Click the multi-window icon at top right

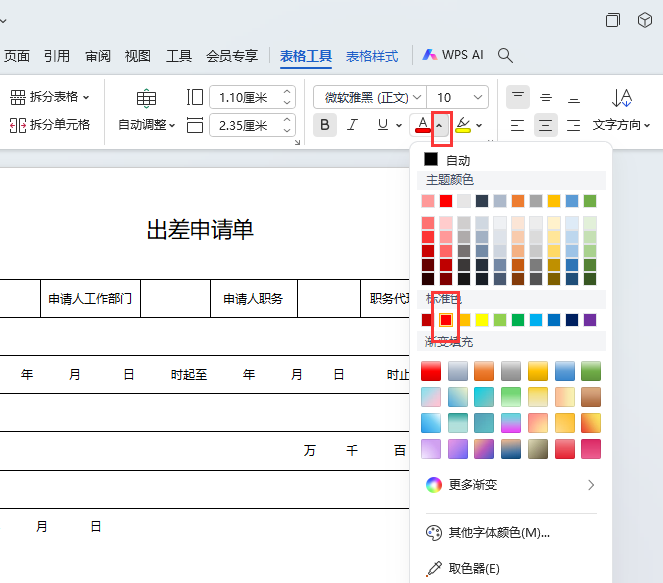click(x=613, y=20)
